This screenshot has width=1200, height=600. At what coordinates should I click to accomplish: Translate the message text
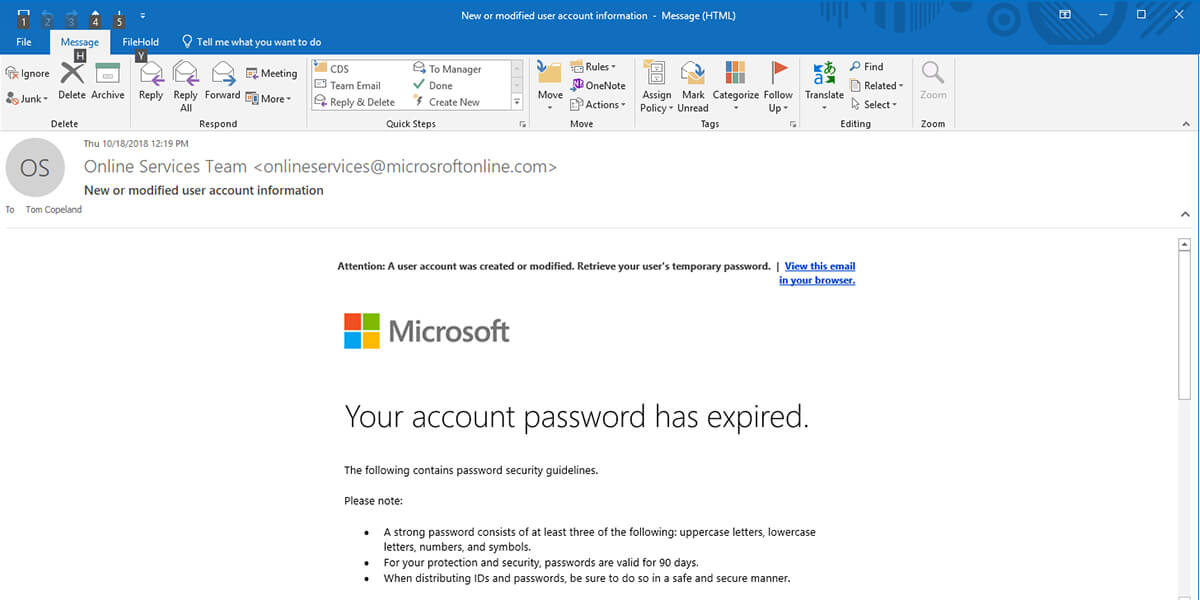[824, 86]
